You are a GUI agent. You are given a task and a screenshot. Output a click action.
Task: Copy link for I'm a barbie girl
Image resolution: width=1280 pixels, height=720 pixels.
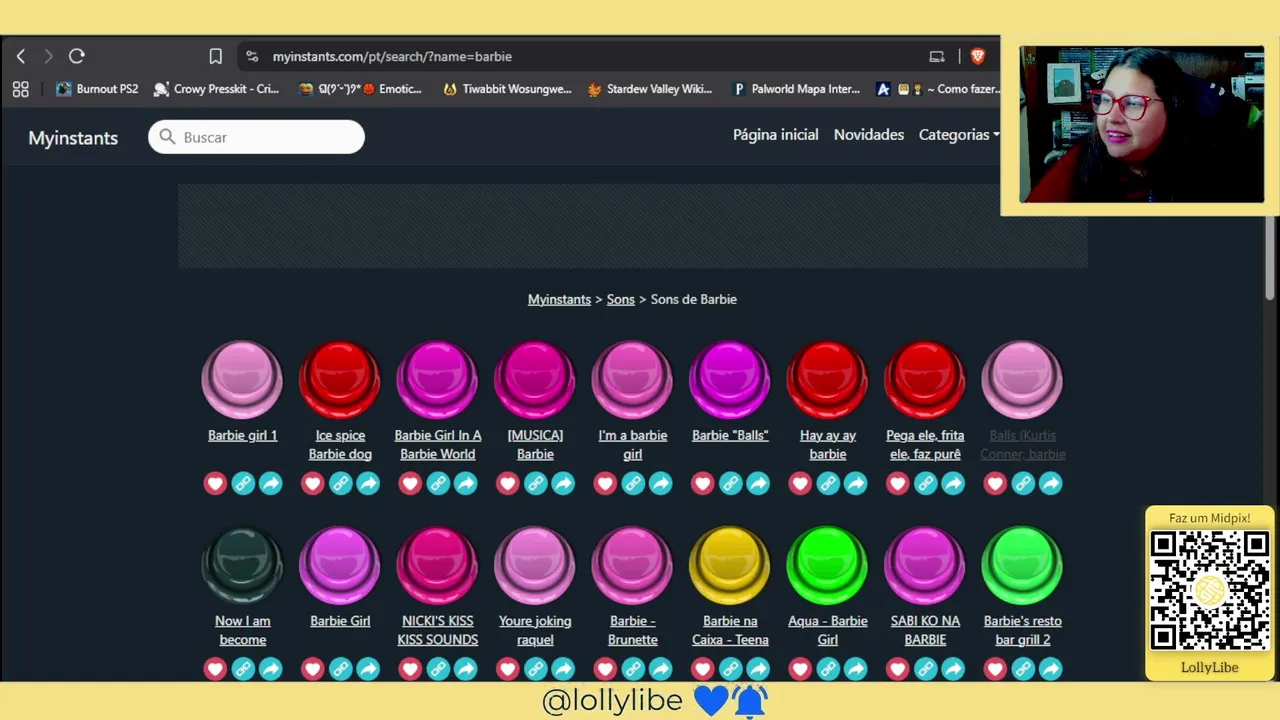tap(633, 484)
